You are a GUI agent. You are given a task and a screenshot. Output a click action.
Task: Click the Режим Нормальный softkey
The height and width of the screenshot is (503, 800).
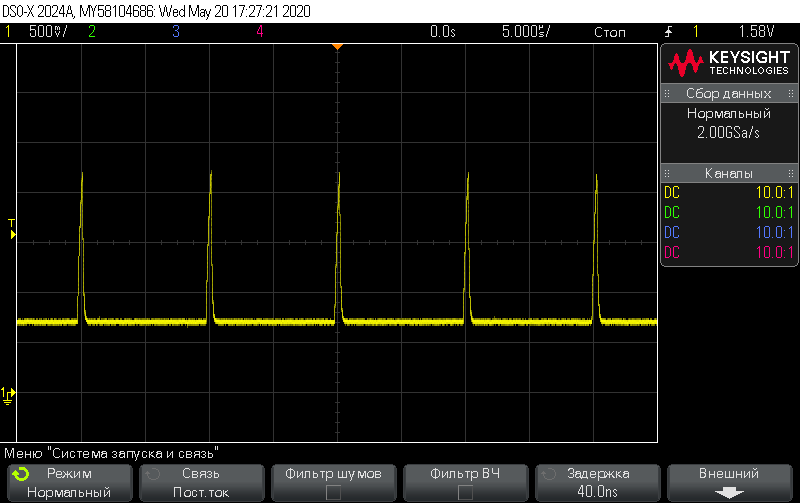click(69, 483)
